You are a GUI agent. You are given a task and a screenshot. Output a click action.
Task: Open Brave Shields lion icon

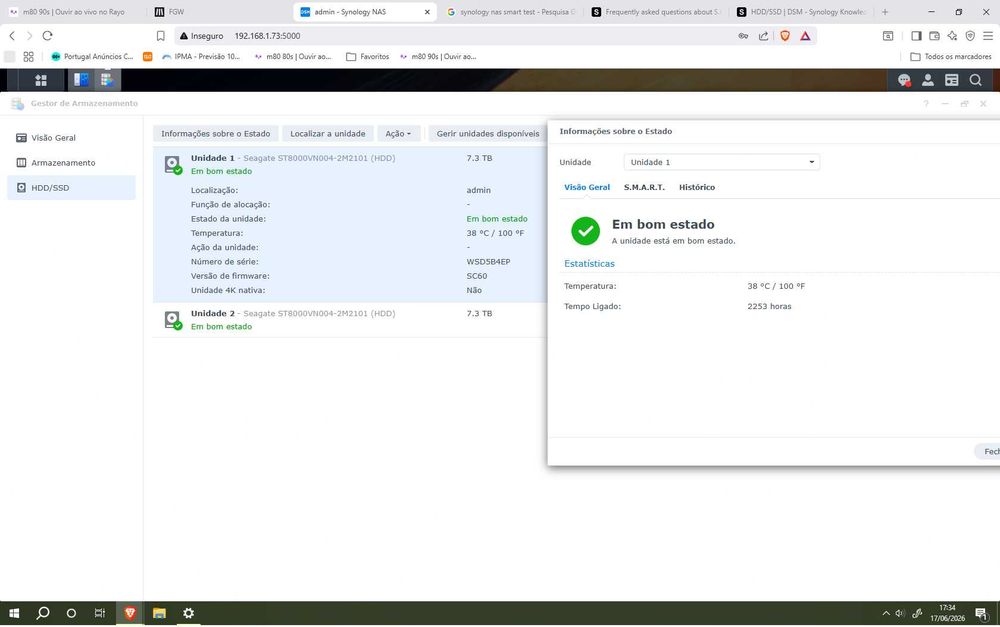tap(785, 36)
